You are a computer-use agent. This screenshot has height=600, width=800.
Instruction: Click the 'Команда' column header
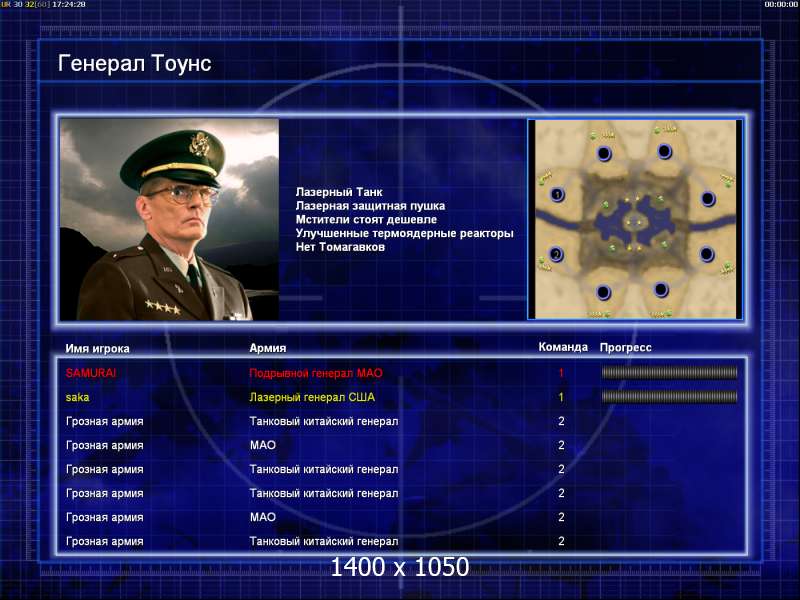pos(563,347)
